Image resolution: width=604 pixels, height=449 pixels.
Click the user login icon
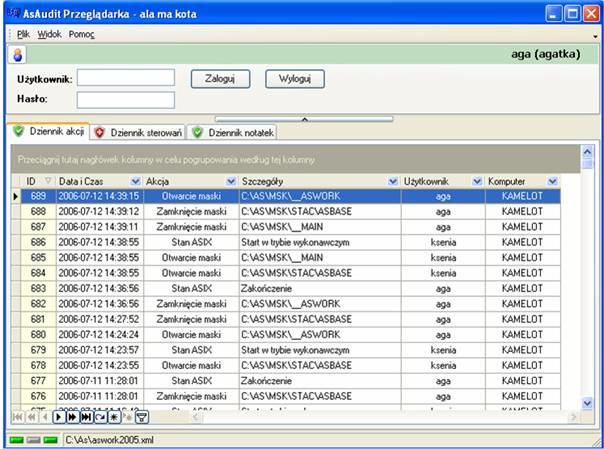17,55
